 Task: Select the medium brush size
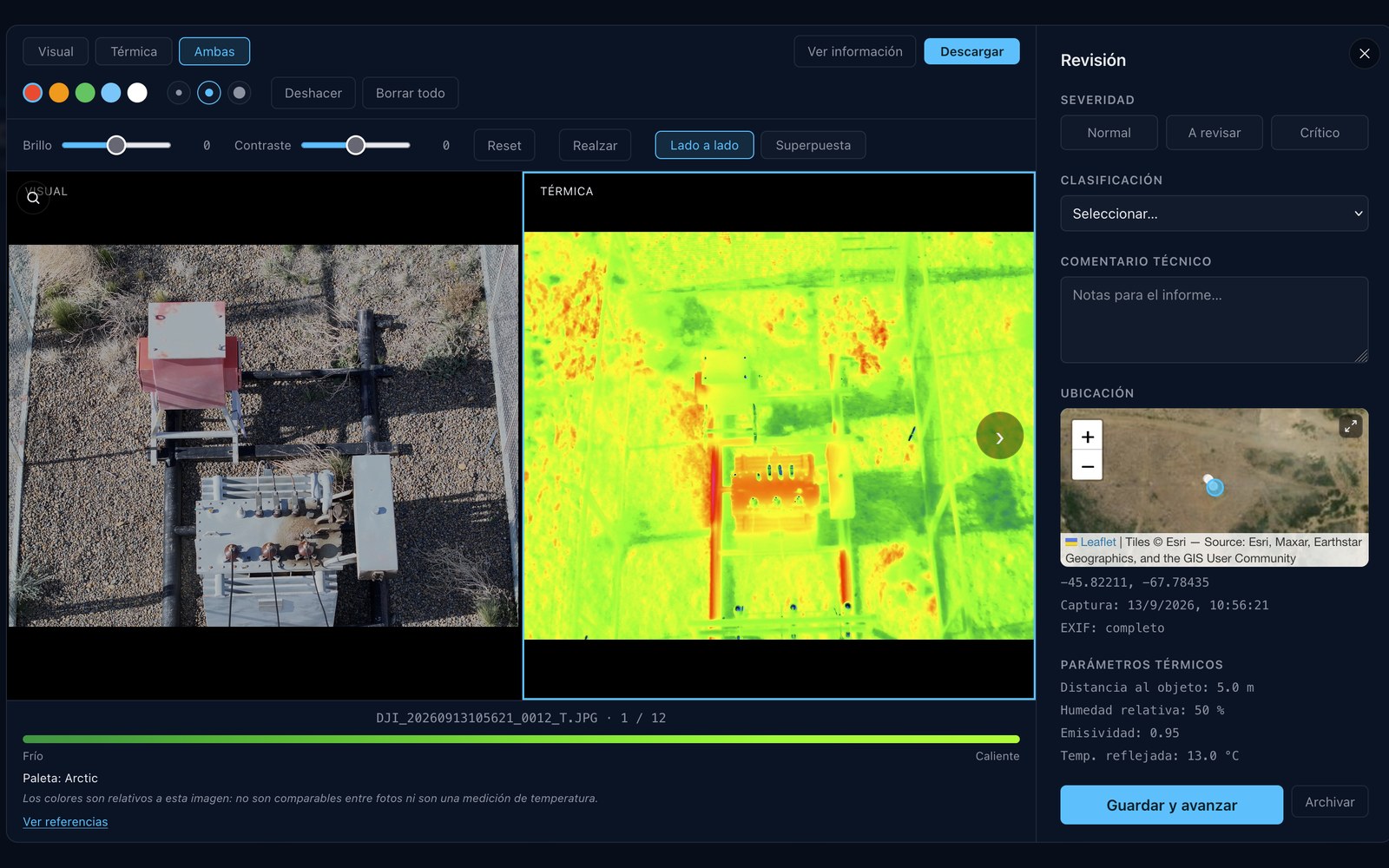coord(209,93)
